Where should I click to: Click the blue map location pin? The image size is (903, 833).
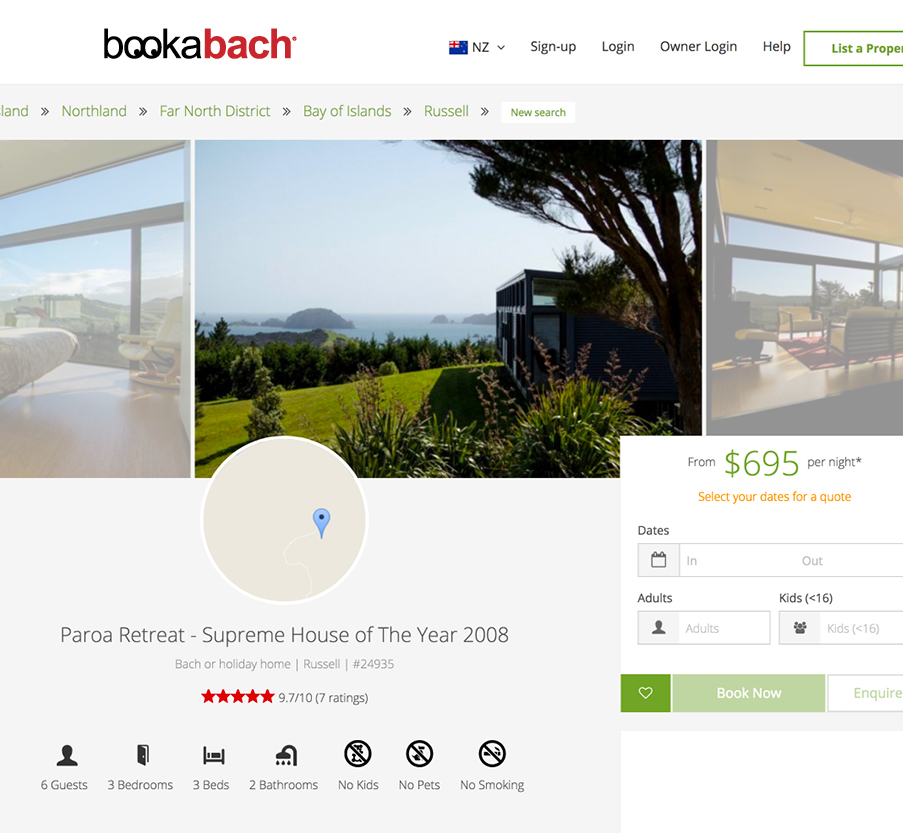[x=321, y=522]
